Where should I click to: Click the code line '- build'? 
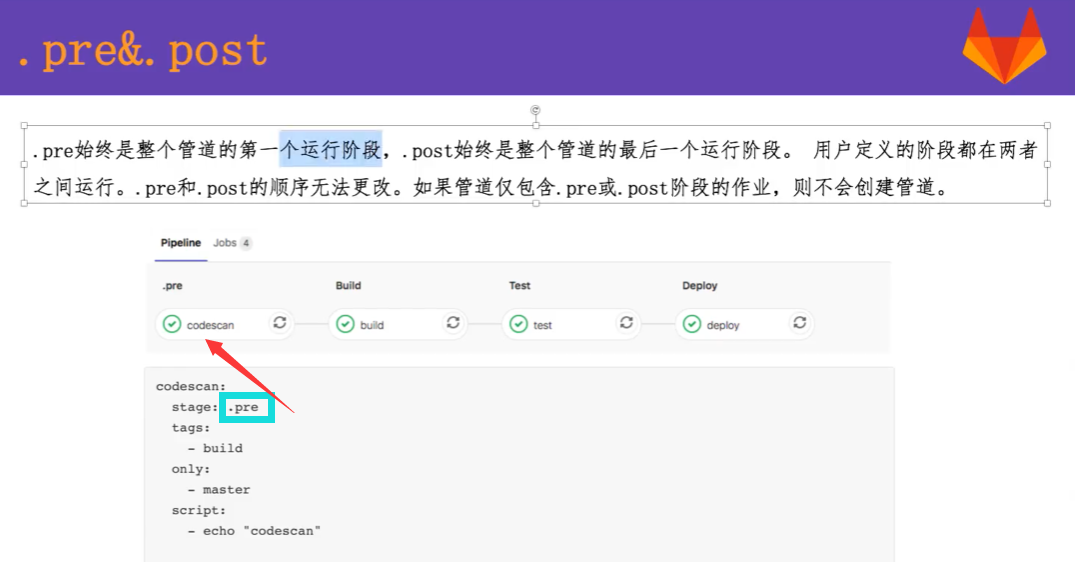pyautogui.click(x=215, y=448)
